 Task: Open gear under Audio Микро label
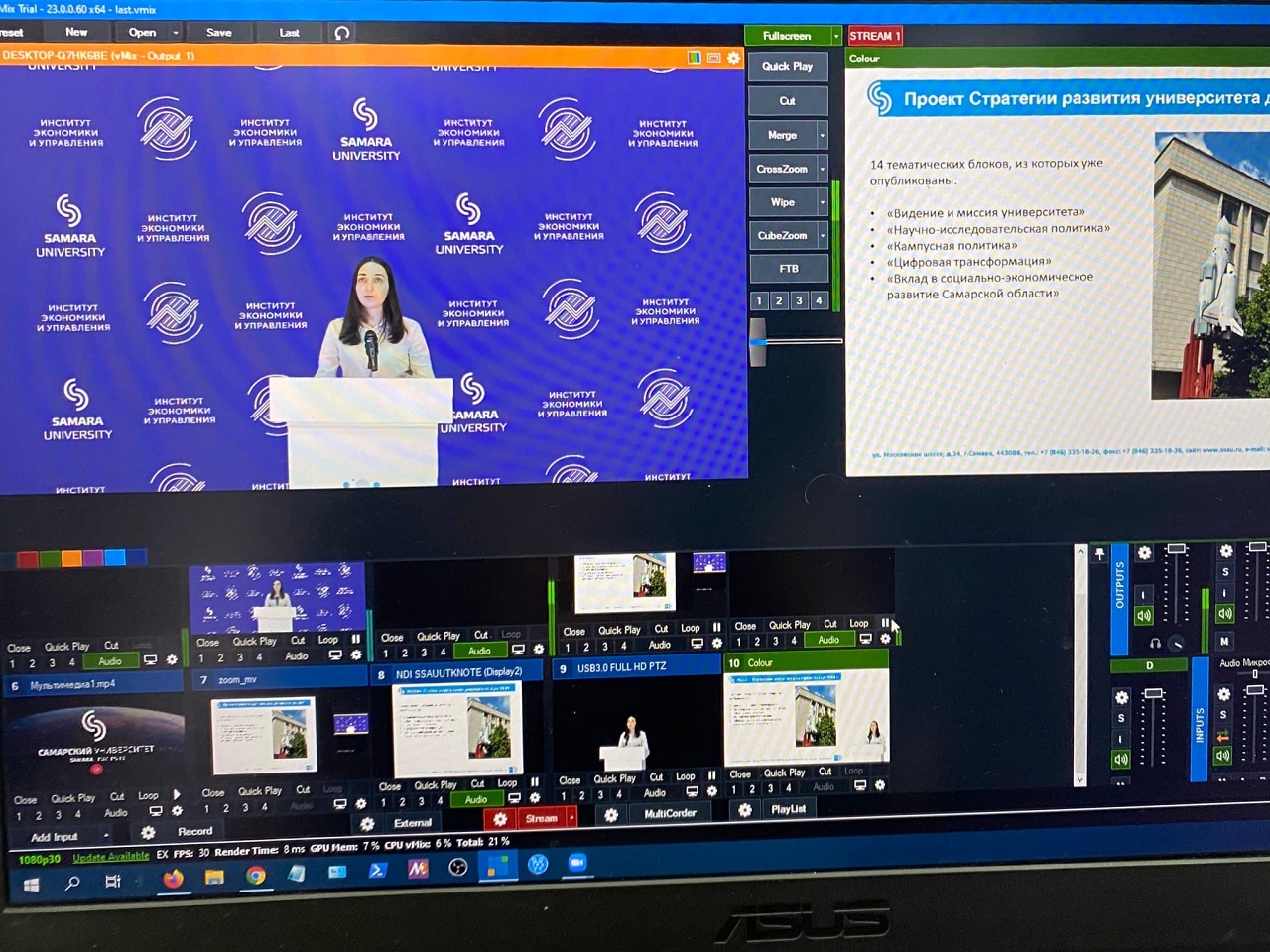[1224, 694]
